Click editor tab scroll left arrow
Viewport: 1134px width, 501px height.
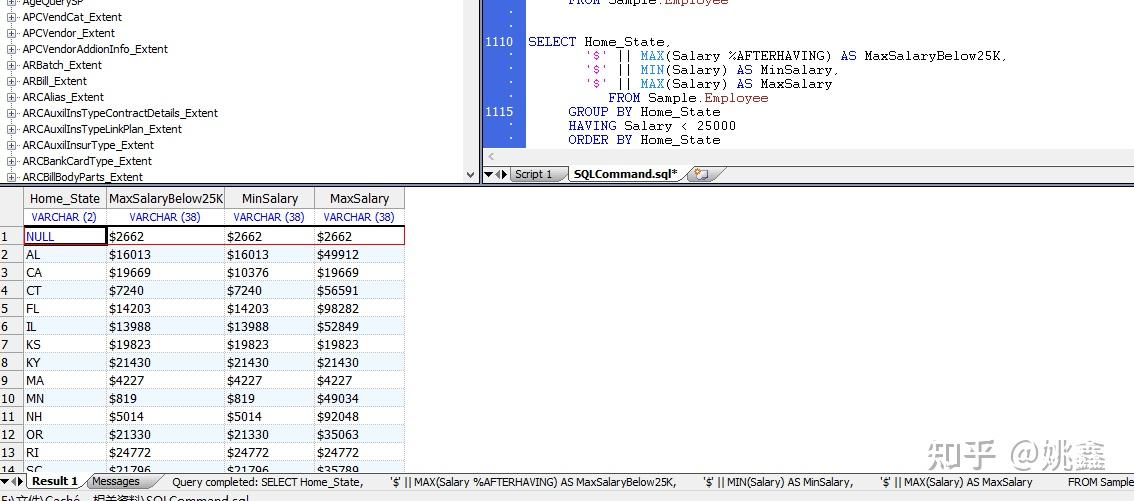(498, 174)
